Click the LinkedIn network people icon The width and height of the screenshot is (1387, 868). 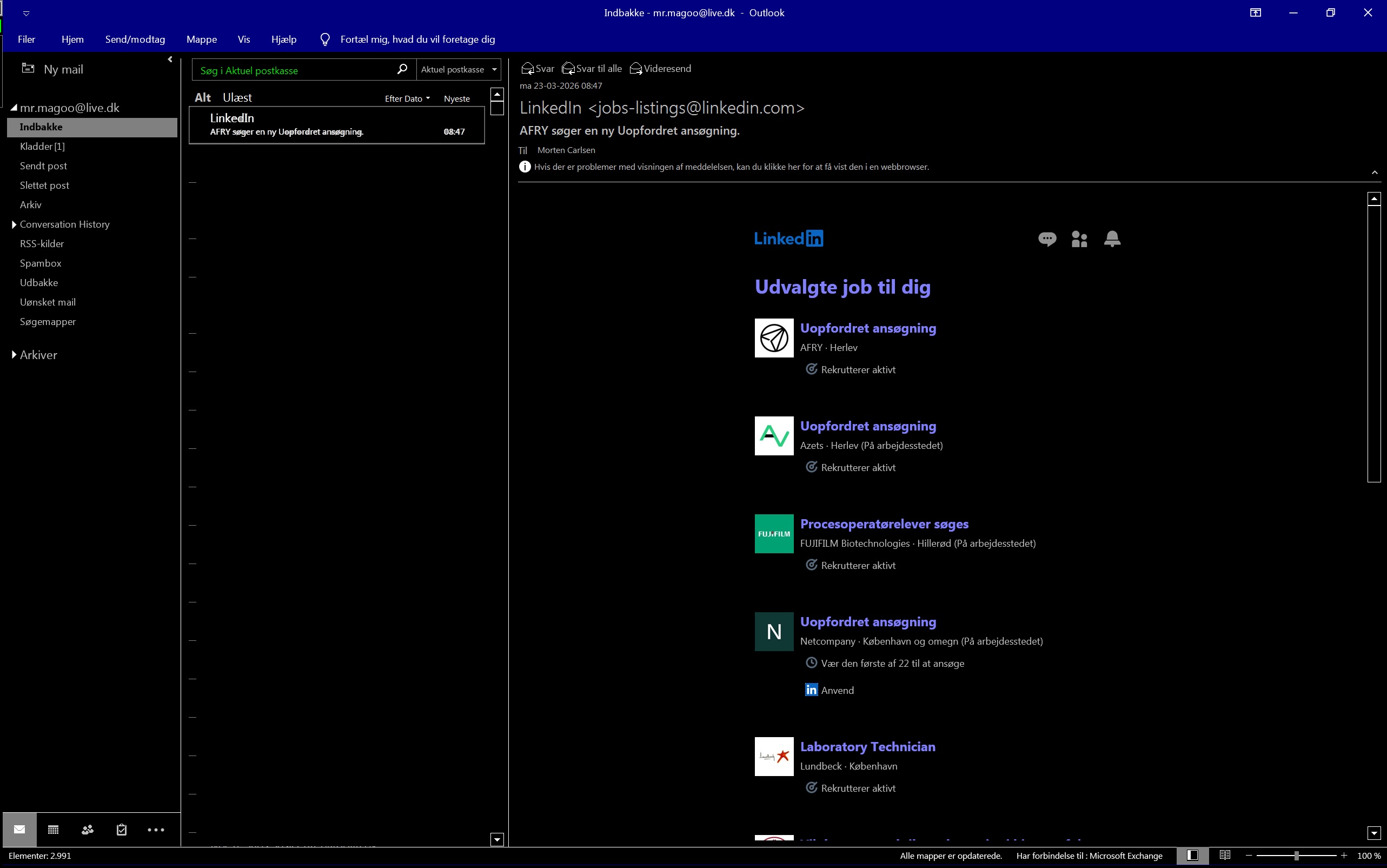click(1079, 239)
